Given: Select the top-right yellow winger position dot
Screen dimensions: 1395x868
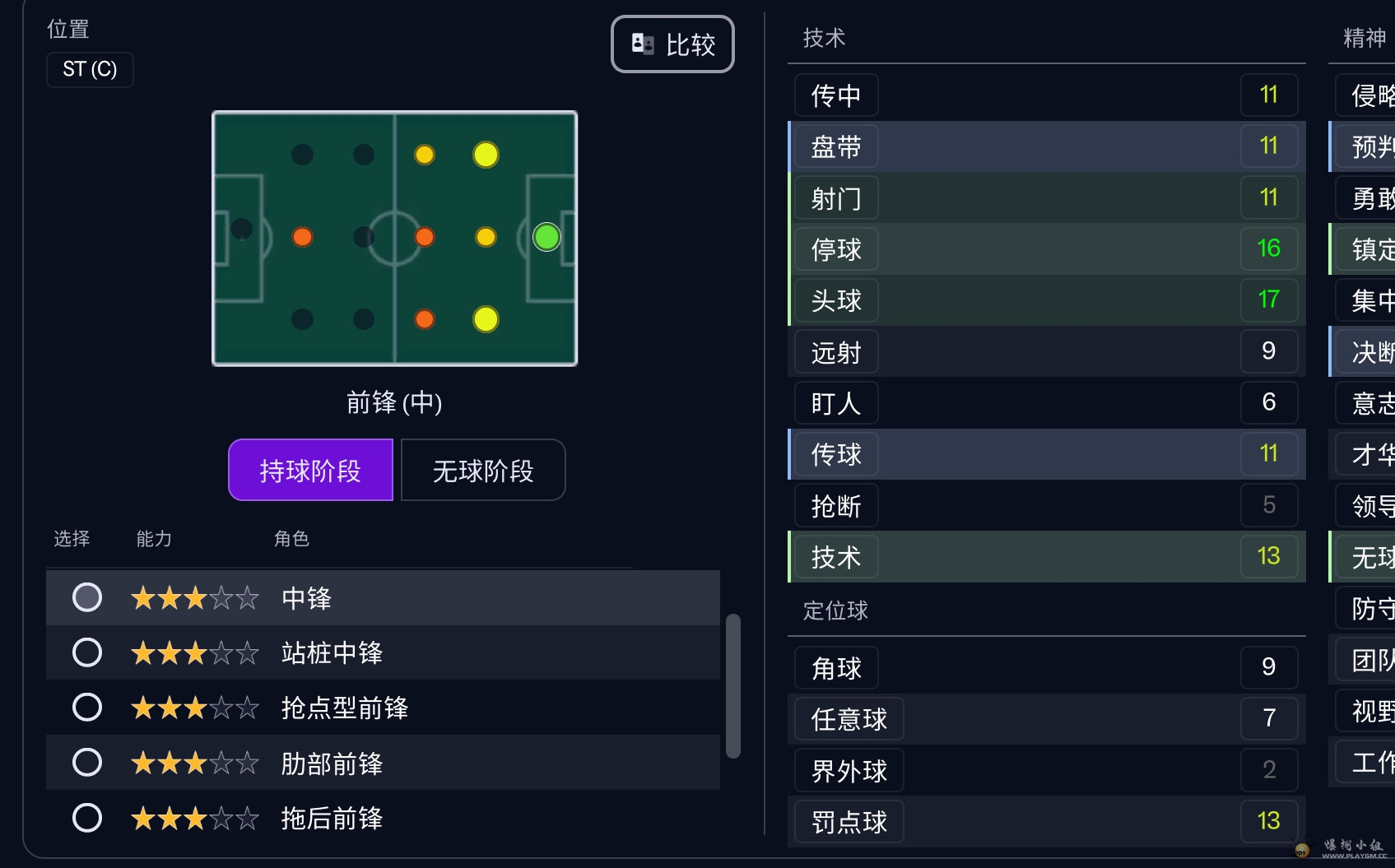Looking at the screenshot, I should click(486, 155).
